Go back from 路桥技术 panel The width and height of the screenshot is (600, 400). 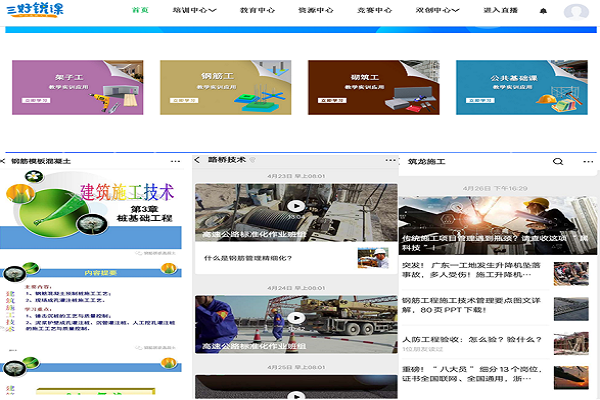[x=198, y=160]
